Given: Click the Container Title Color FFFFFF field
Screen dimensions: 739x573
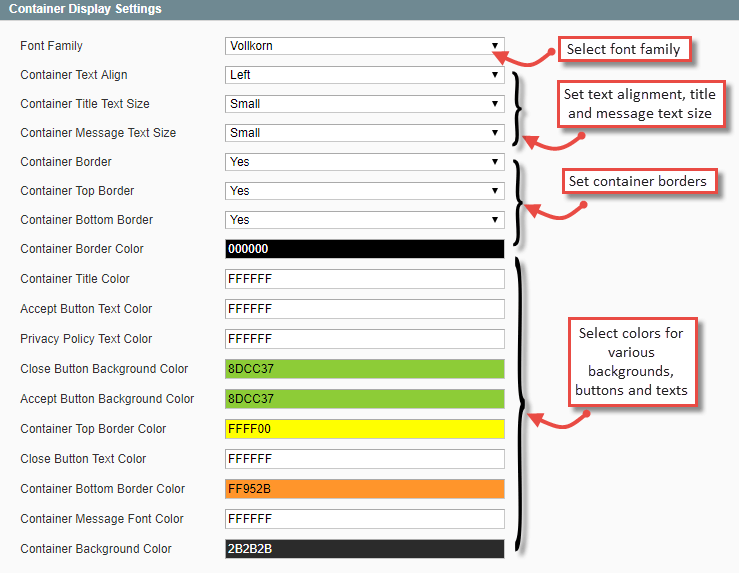Looking at the screenshot, I should coord(365,279).
